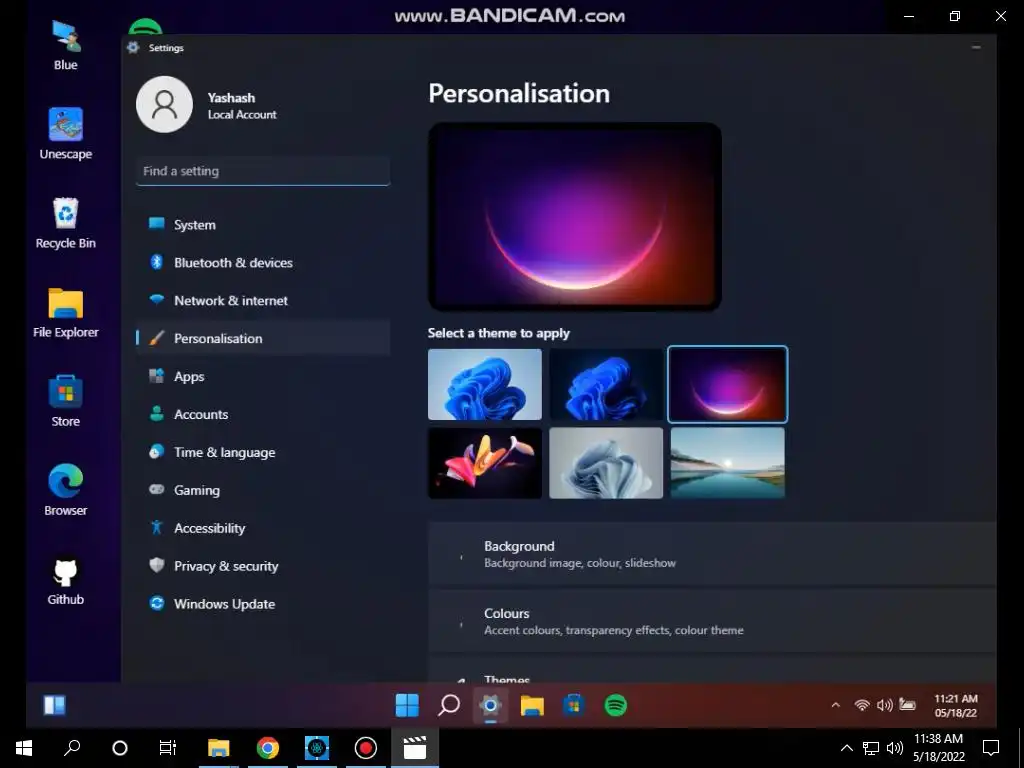Open File Explorer desktop shortcut
Image resolution: width=1024 pixels, height=768 pixels.
[65, 313]
